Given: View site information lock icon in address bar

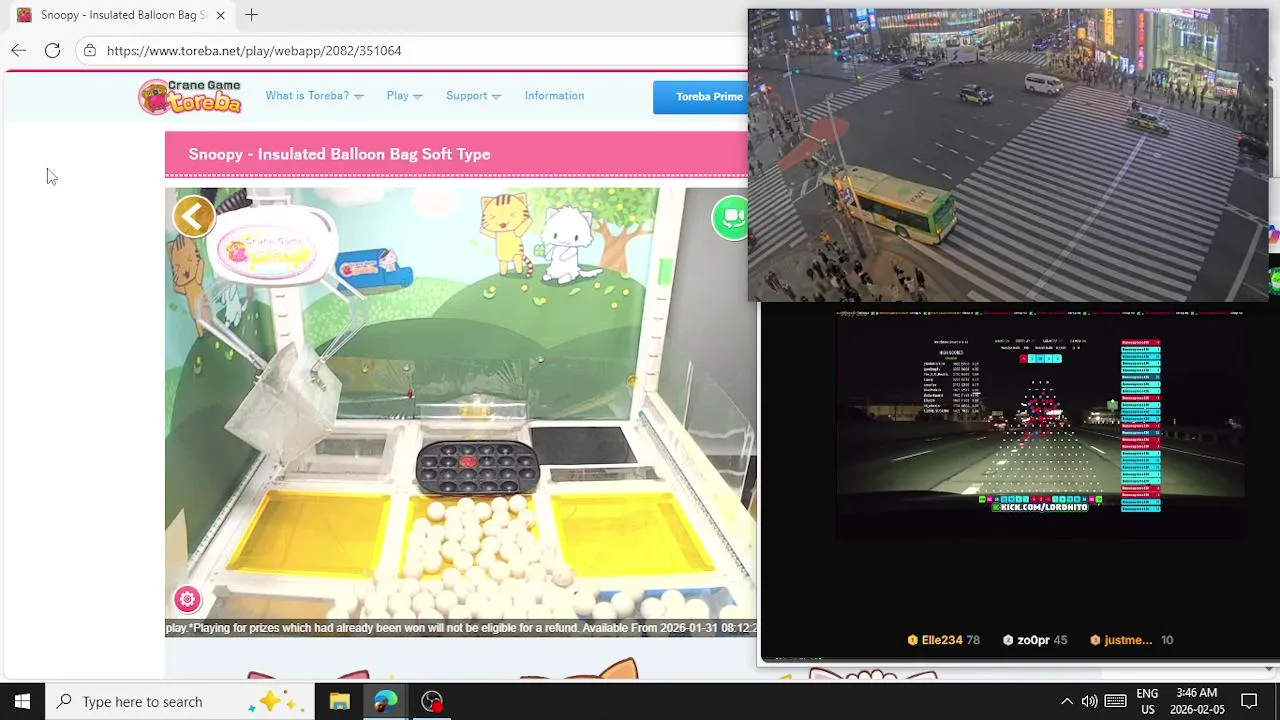Looking at the screenshot, I should pyautogui.click(x=90, y=50).
